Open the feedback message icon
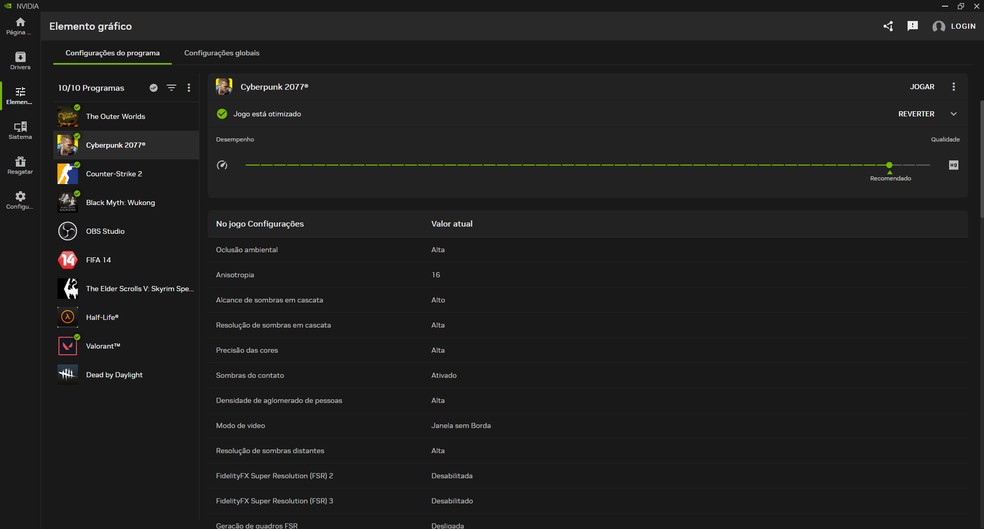The width and height of the screenshot is (984, 529). coord(912,26)
